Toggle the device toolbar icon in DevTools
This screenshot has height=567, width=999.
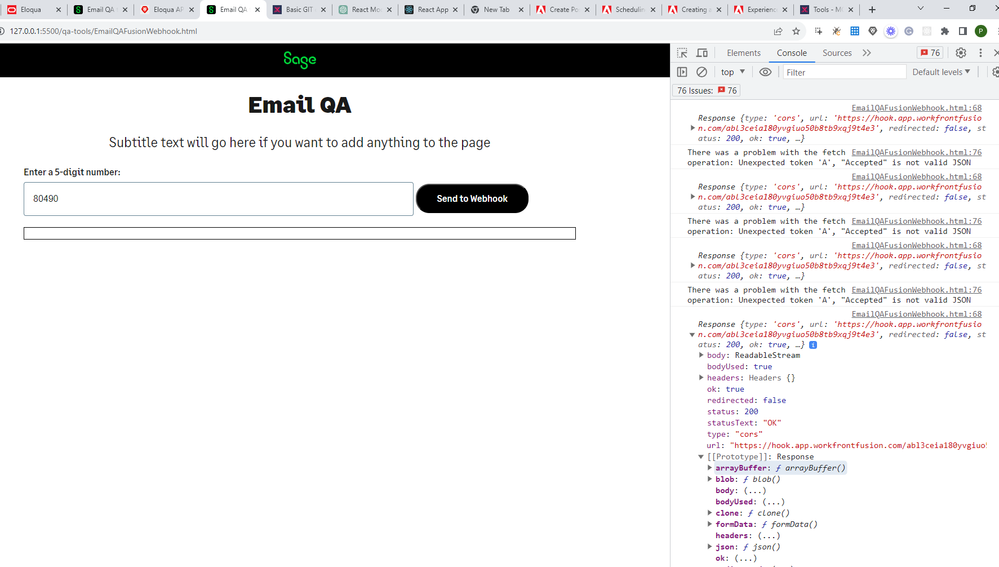pyautogui.click(x=702, y=53)
